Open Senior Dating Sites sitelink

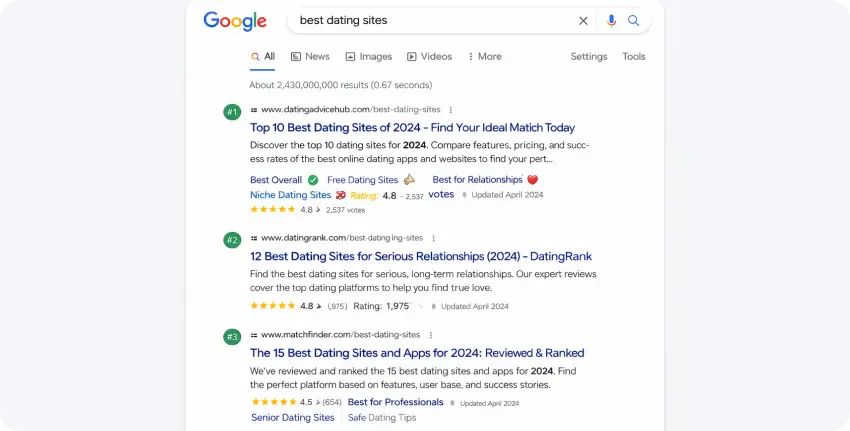tap(292, 418)
